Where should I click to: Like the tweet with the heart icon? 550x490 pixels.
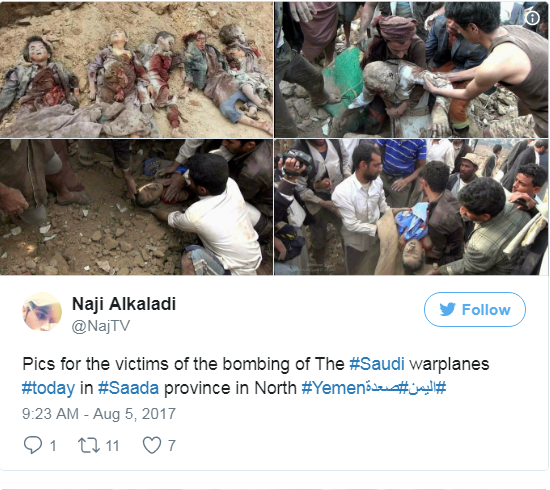152,445
